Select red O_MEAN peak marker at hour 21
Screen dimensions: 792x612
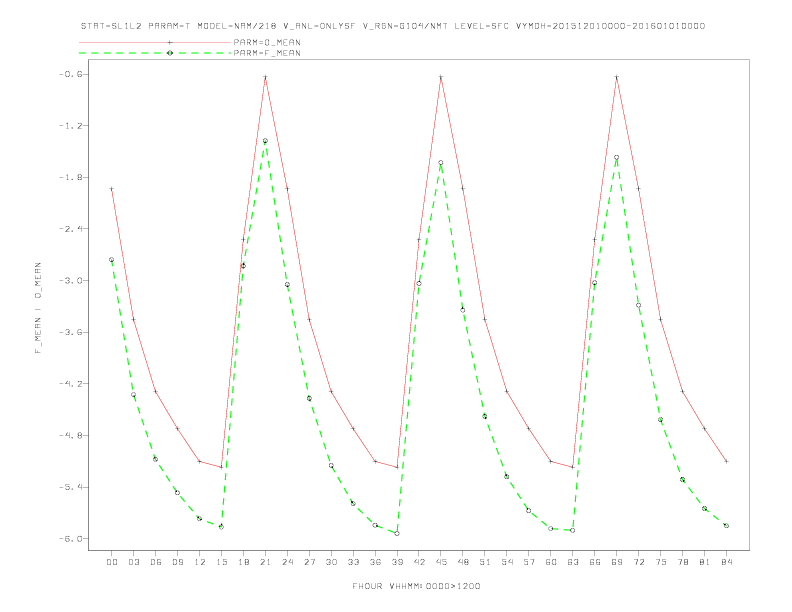coord(265,77)
